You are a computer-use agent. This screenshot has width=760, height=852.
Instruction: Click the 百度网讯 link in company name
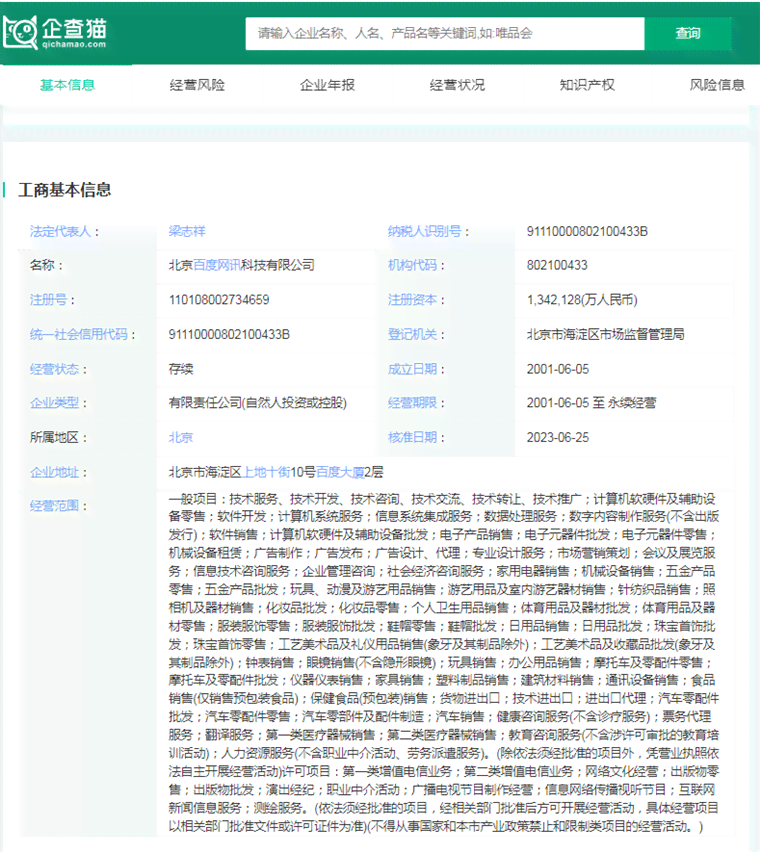tap(217, 265)
